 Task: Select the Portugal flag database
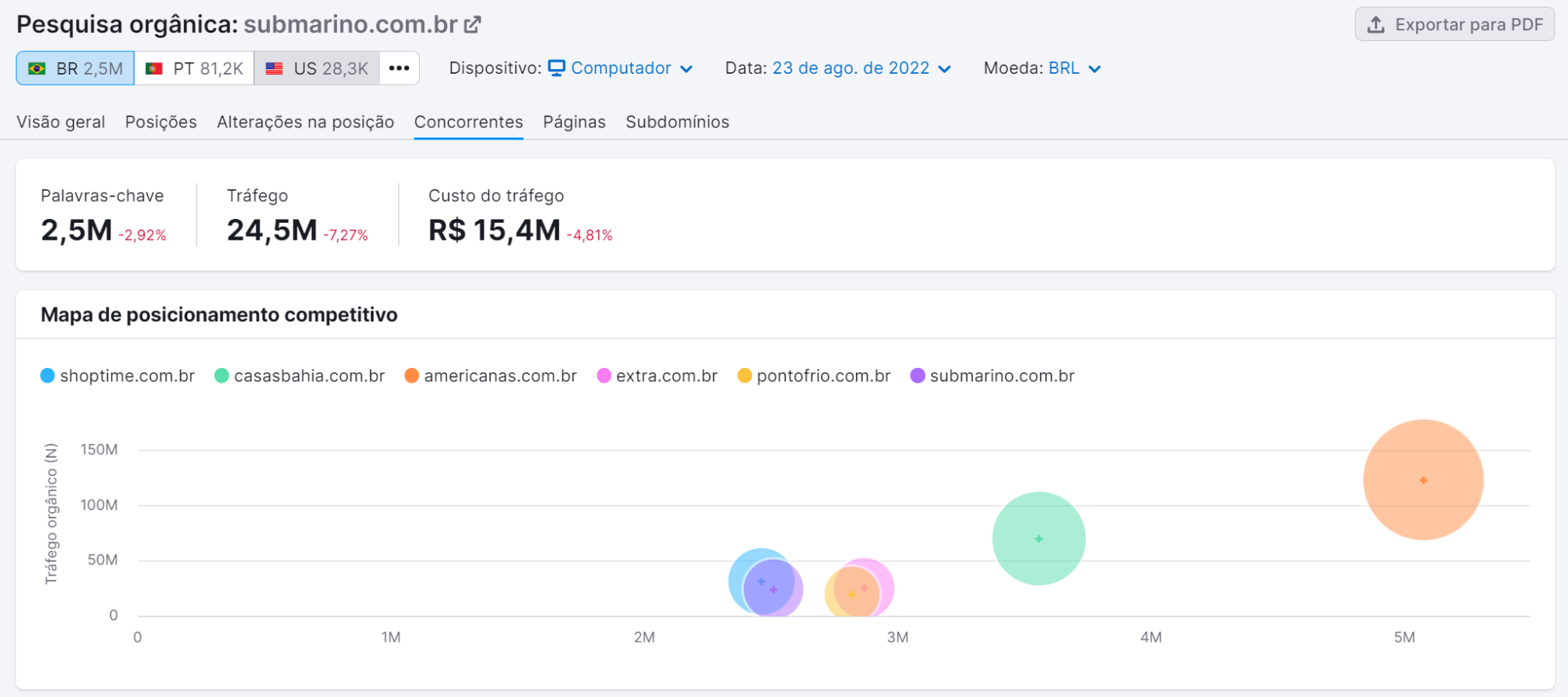coord(154,68)
